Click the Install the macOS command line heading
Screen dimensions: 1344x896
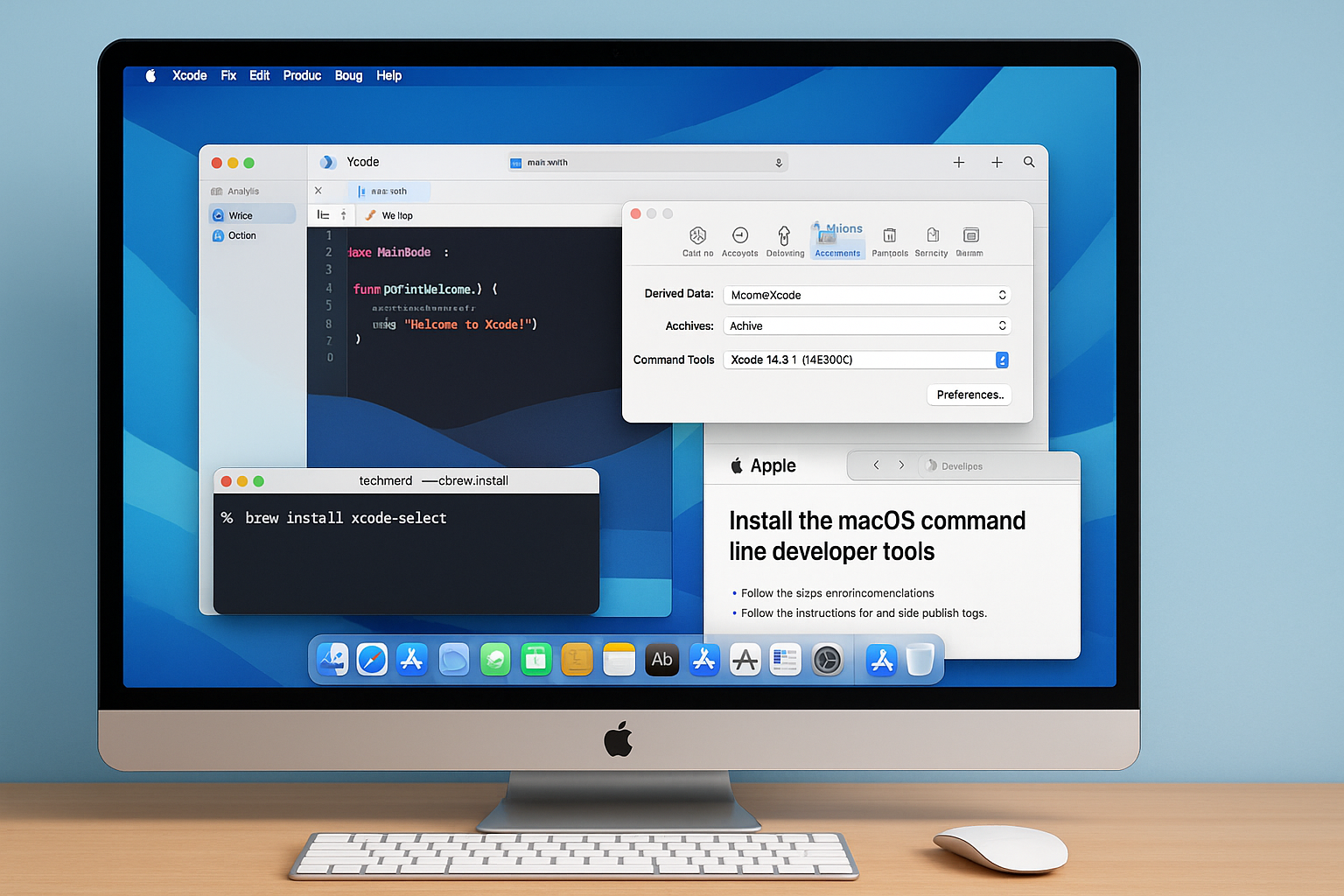877,535
